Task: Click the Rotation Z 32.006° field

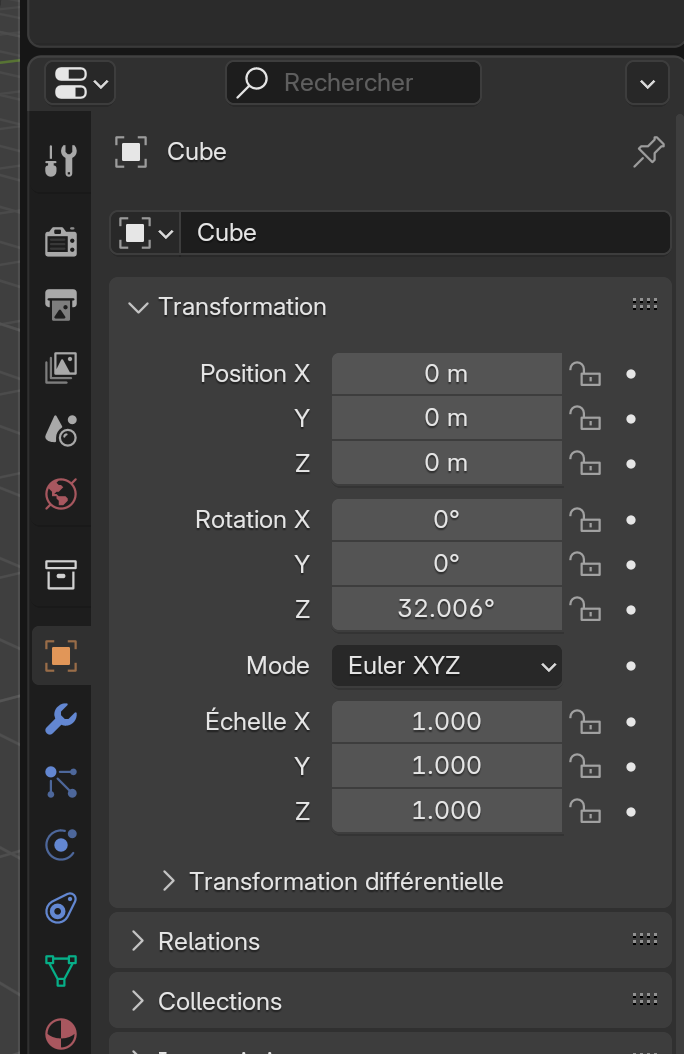Action: pos(447,609)
